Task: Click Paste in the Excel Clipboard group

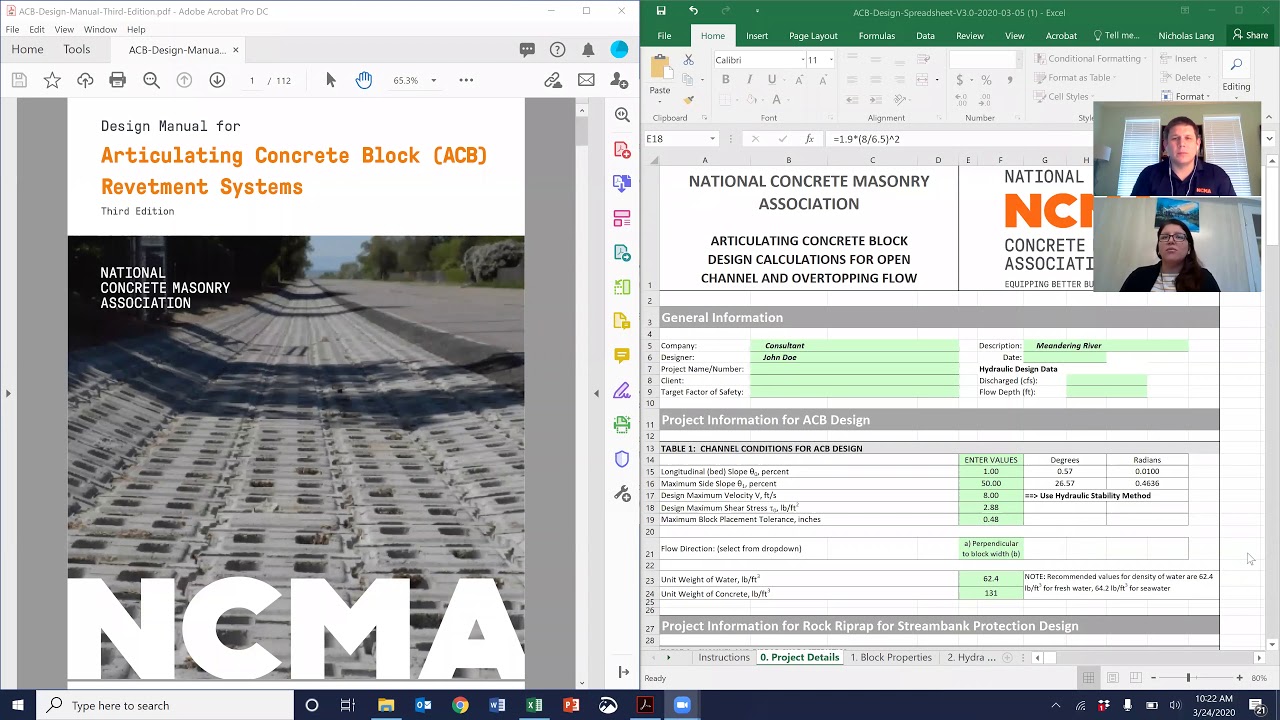Action: [x=660, y=76]
